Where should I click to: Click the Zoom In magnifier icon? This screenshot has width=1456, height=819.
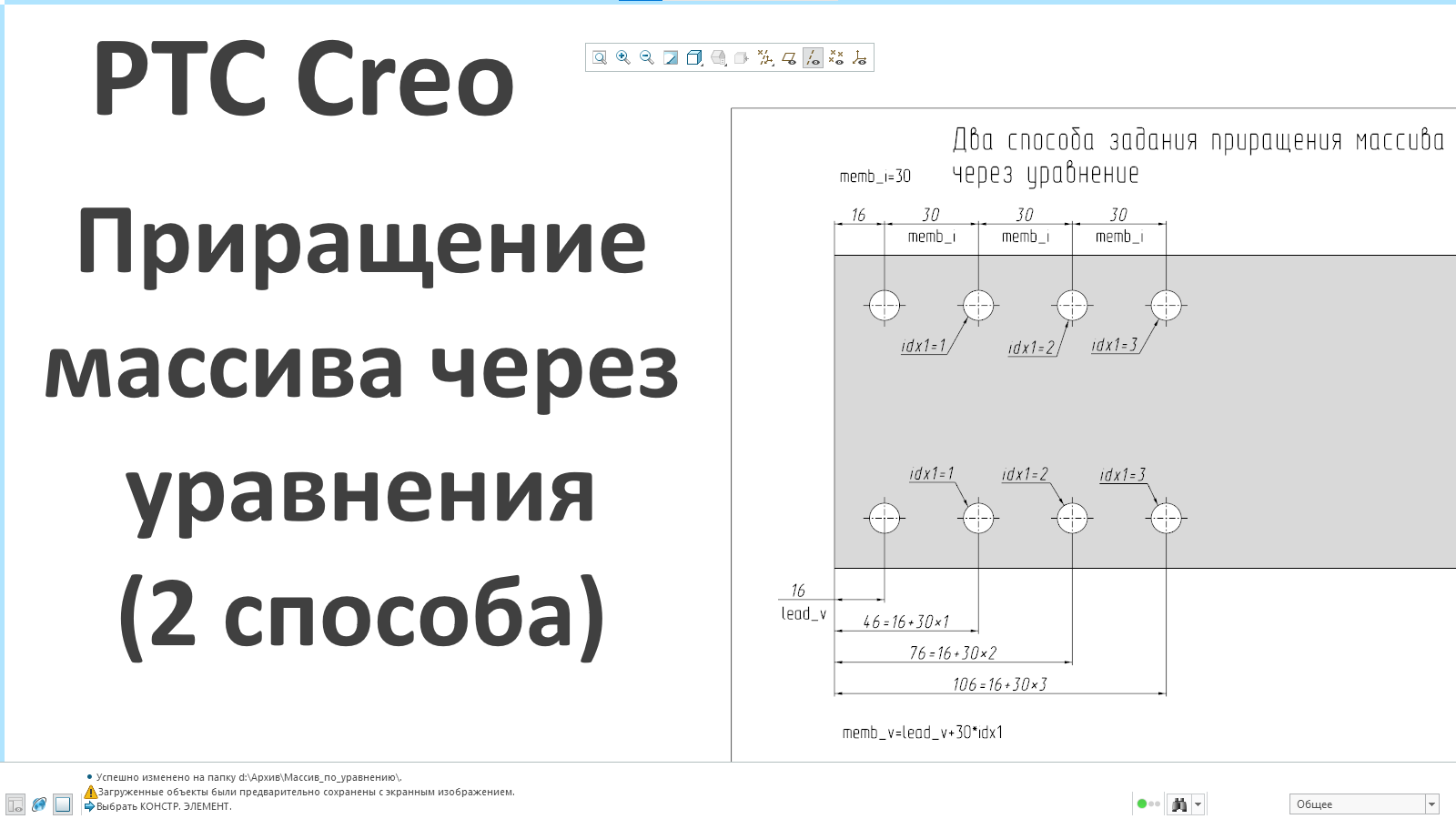[623, 57]
